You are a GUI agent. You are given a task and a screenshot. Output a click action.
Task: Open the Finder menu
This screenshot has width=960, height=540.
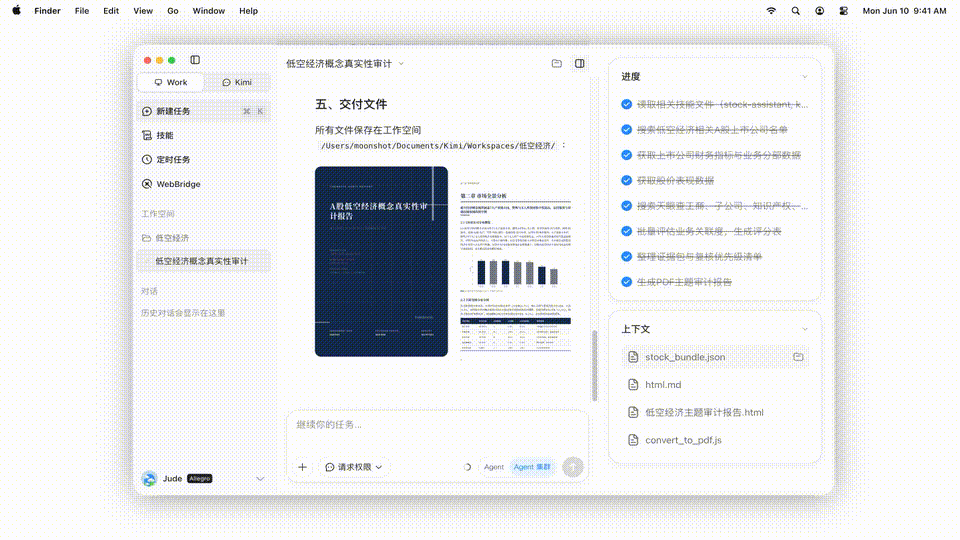pyautogui.click(x=47, y=11)
